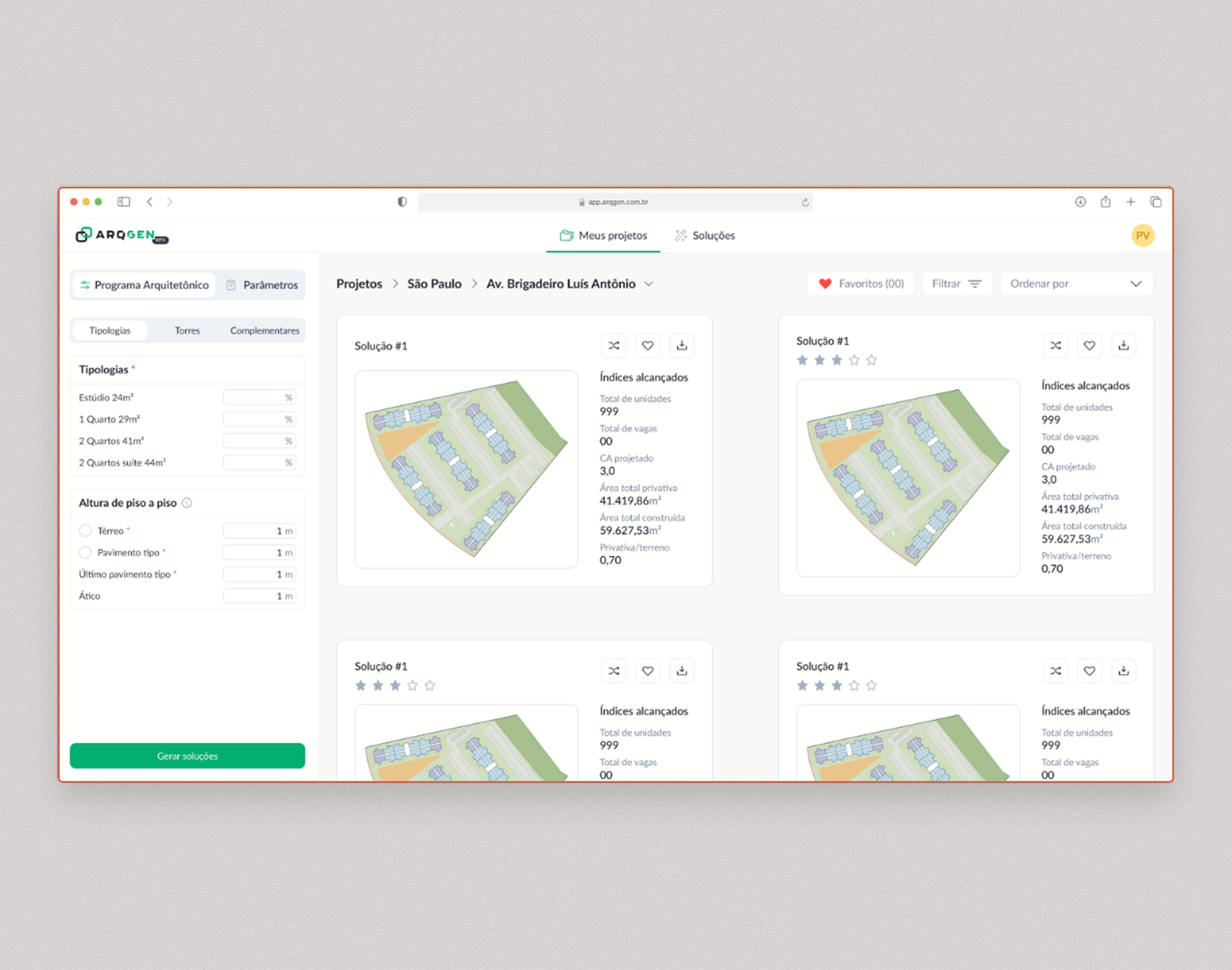Select the Térreo radio button
1232x970 pixels.
(85, 531)
